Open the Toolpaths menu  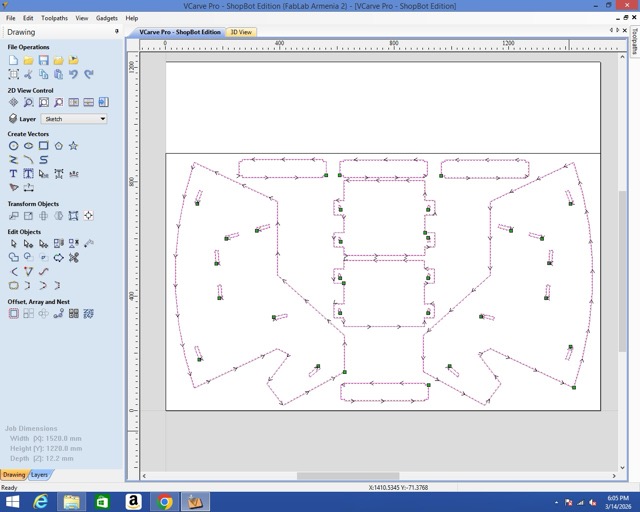(x=54, y=18)
